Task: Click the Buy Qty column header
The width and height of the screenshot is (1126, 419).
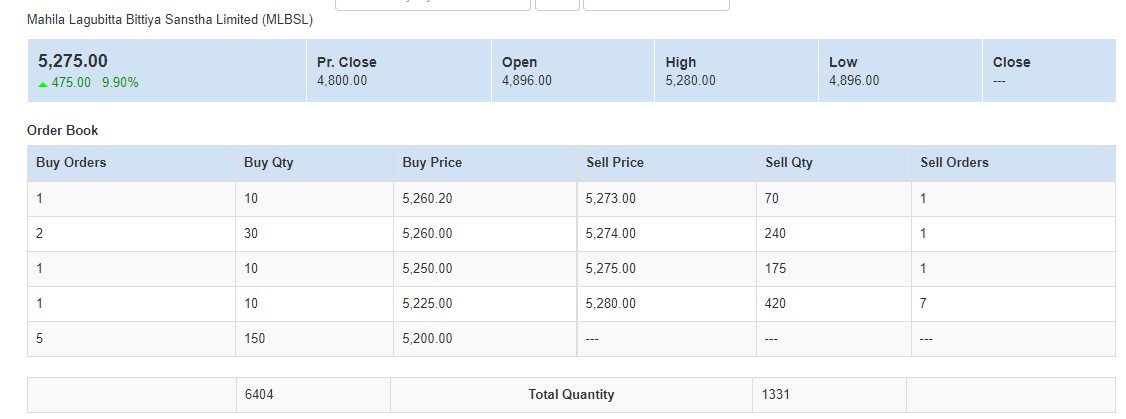Action: [269, 162]
